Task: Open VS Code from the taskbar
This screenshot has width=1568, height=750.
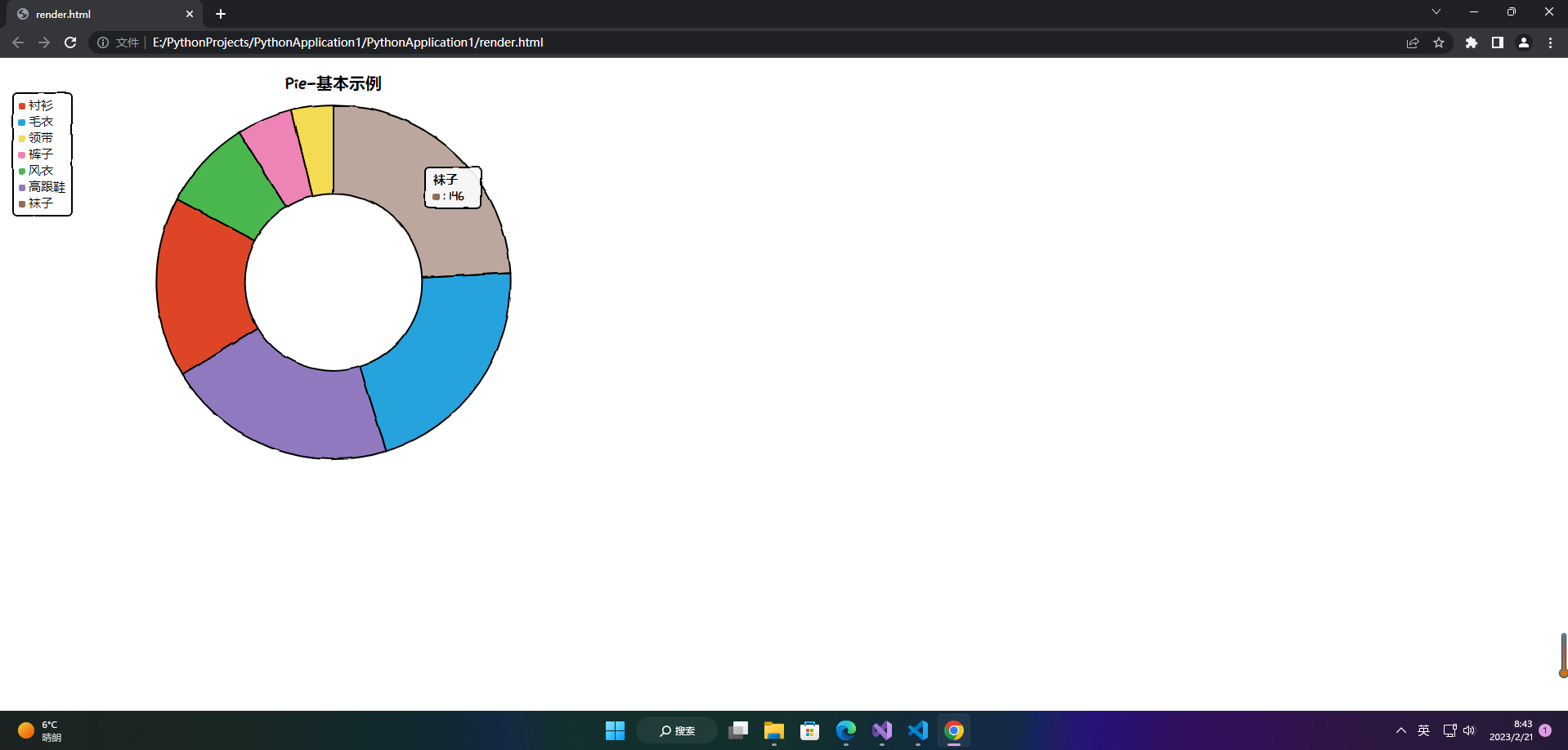Action: point(918,730)
